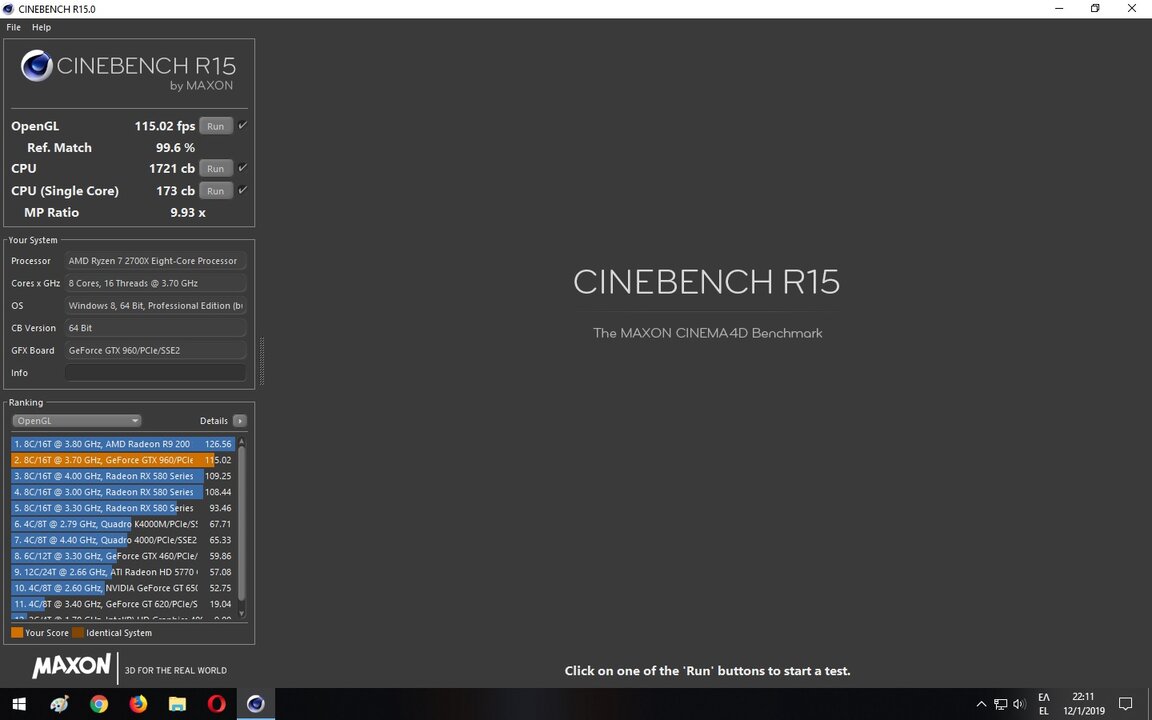Switch the keyboard input language indicator
Screen dimensions: 1152x720
[x=1044, y=704]
